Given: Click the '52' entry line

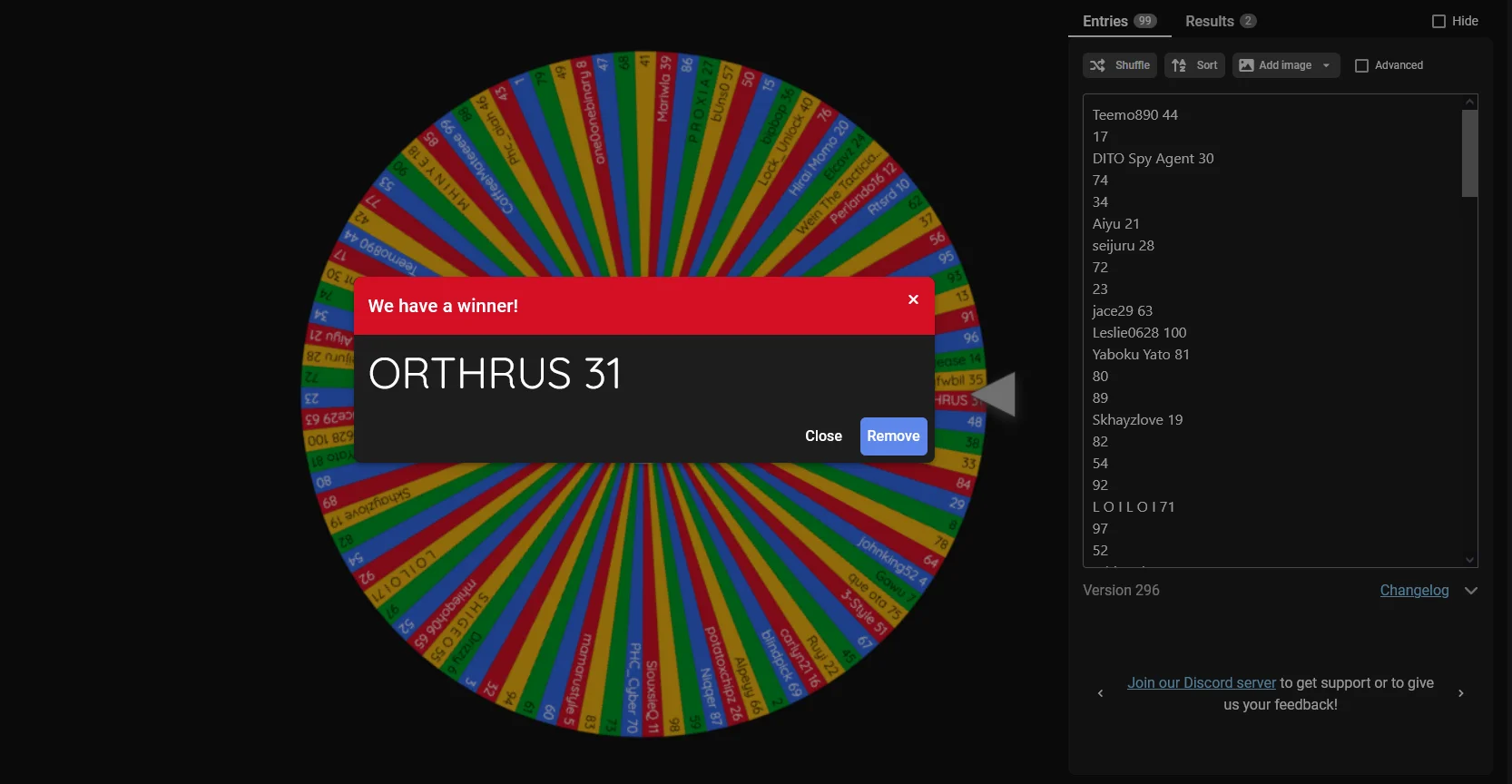Looking at the screenshot, I should point(1100,551).
